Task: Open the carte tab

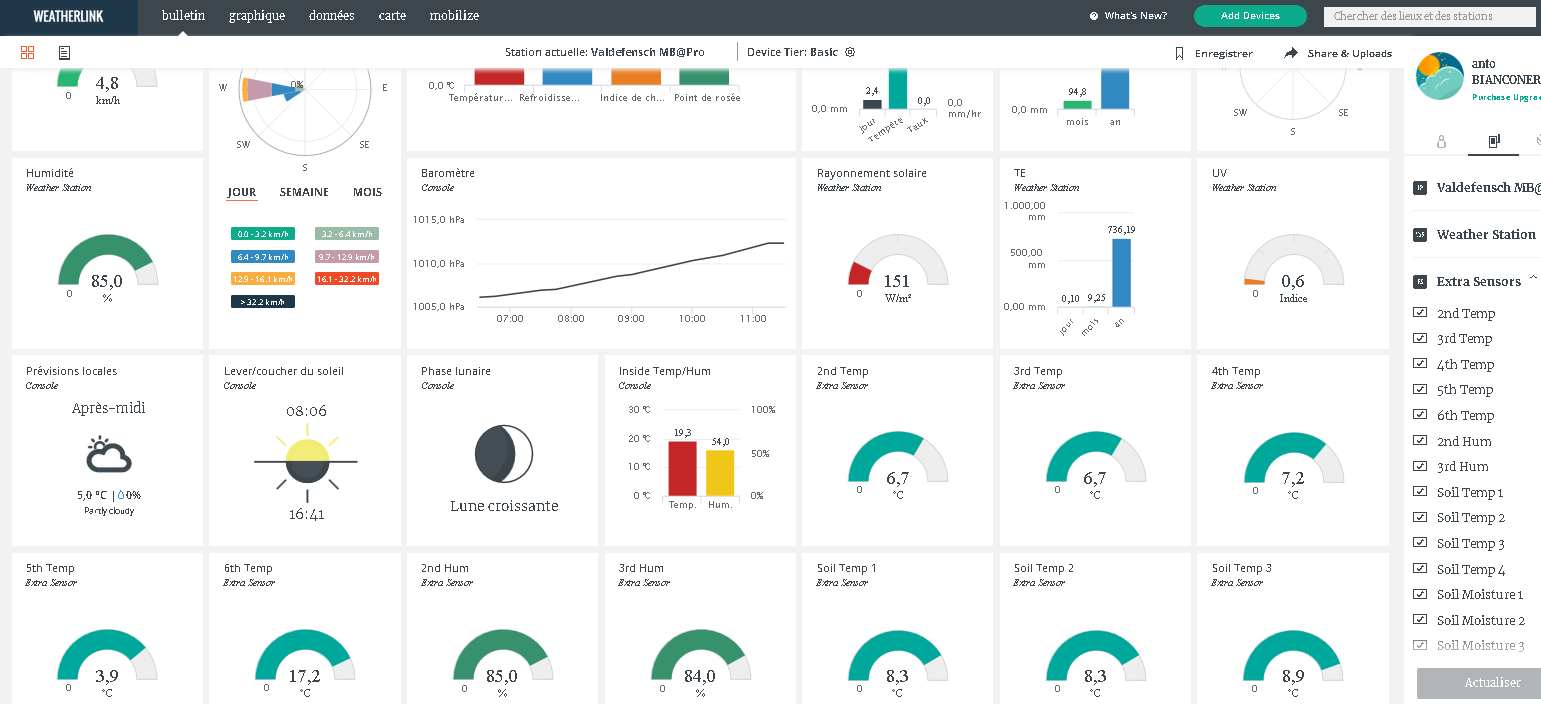Action: [392, 16]
